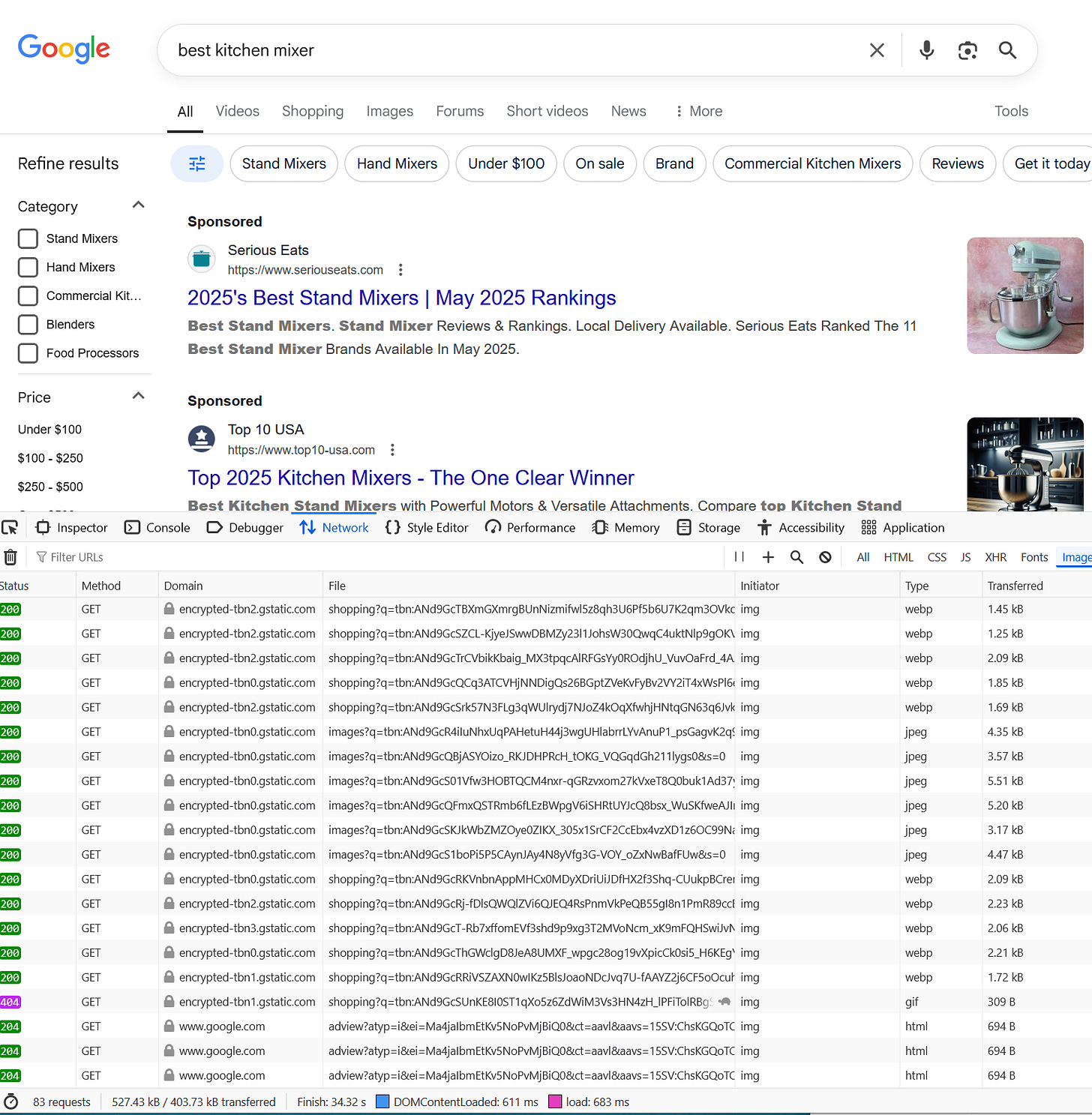Open the Inspector panel
This screenshot has width=1092, height=1115.
[72, 528]
